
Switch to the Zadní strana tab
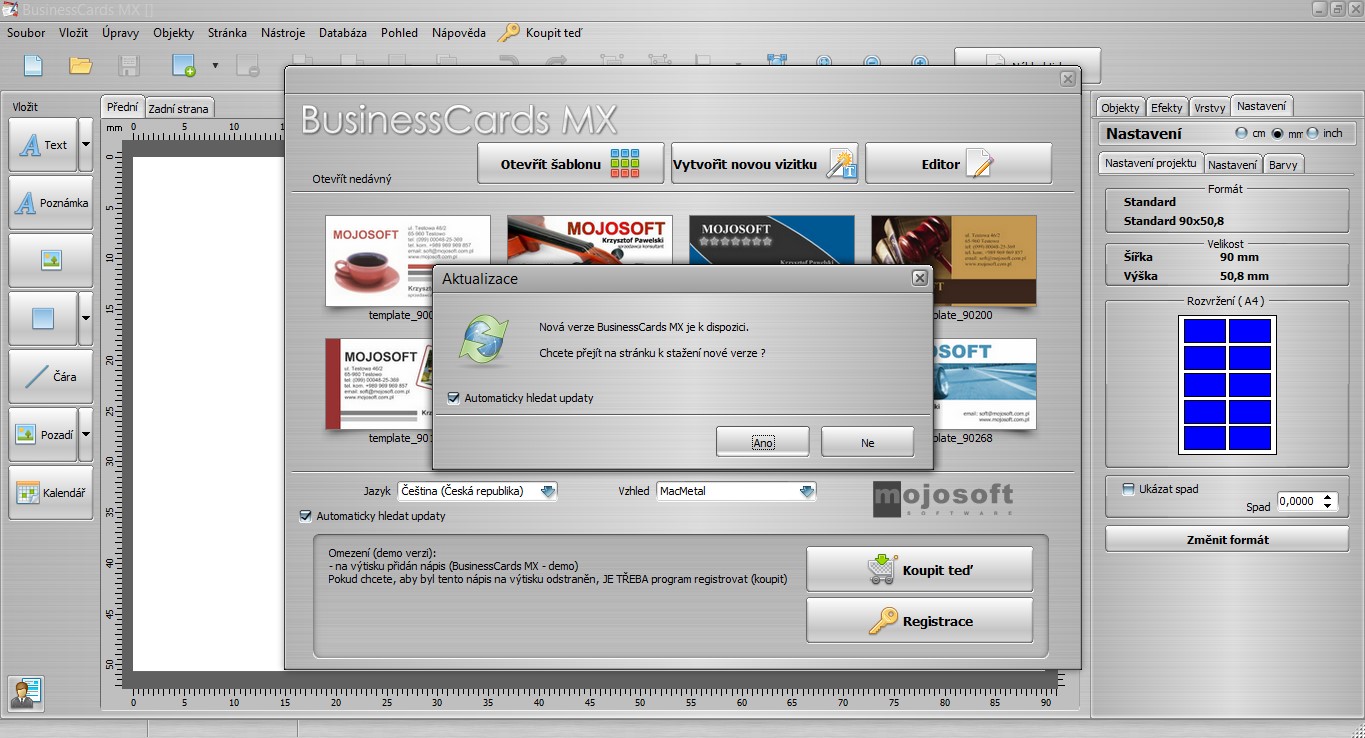point(179,108)
